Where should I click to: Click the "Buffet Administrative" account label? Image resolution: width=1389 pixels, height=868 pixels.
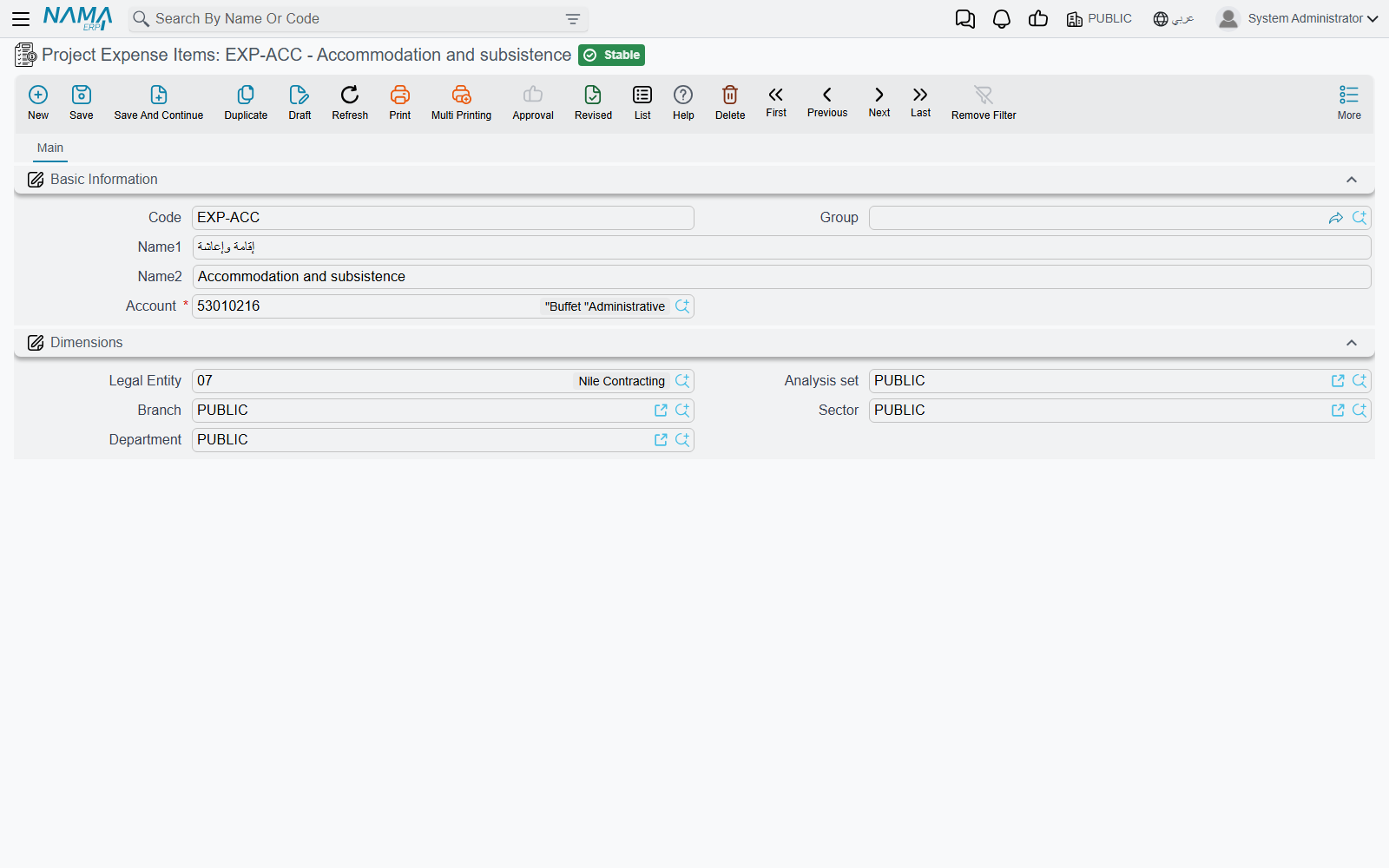605,306
